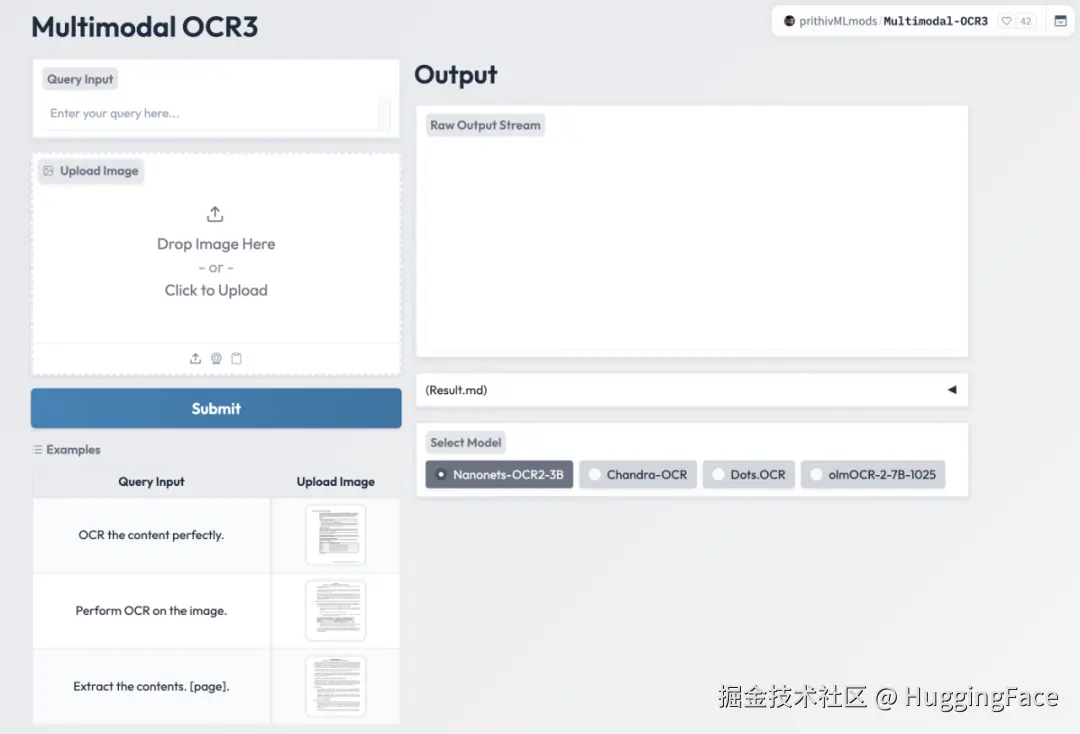
Task: Click the paste from clipboard icon
Action: [236, 358]
